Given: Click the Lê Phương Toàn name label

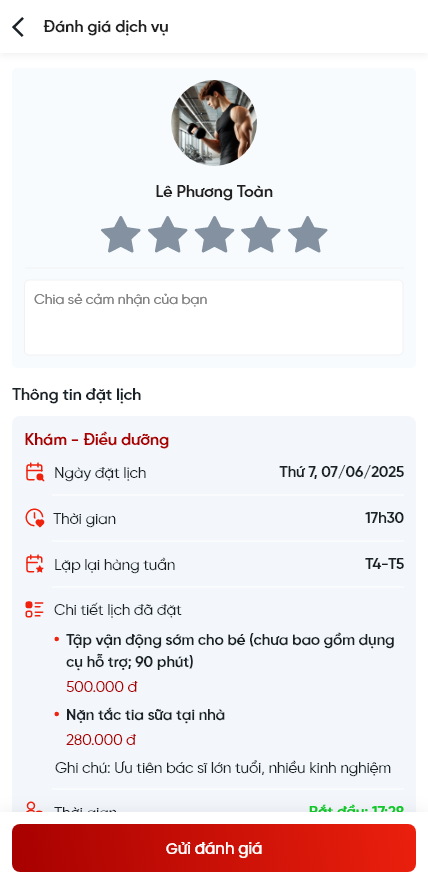Looking at the screenshot, I should click(214, 192).
